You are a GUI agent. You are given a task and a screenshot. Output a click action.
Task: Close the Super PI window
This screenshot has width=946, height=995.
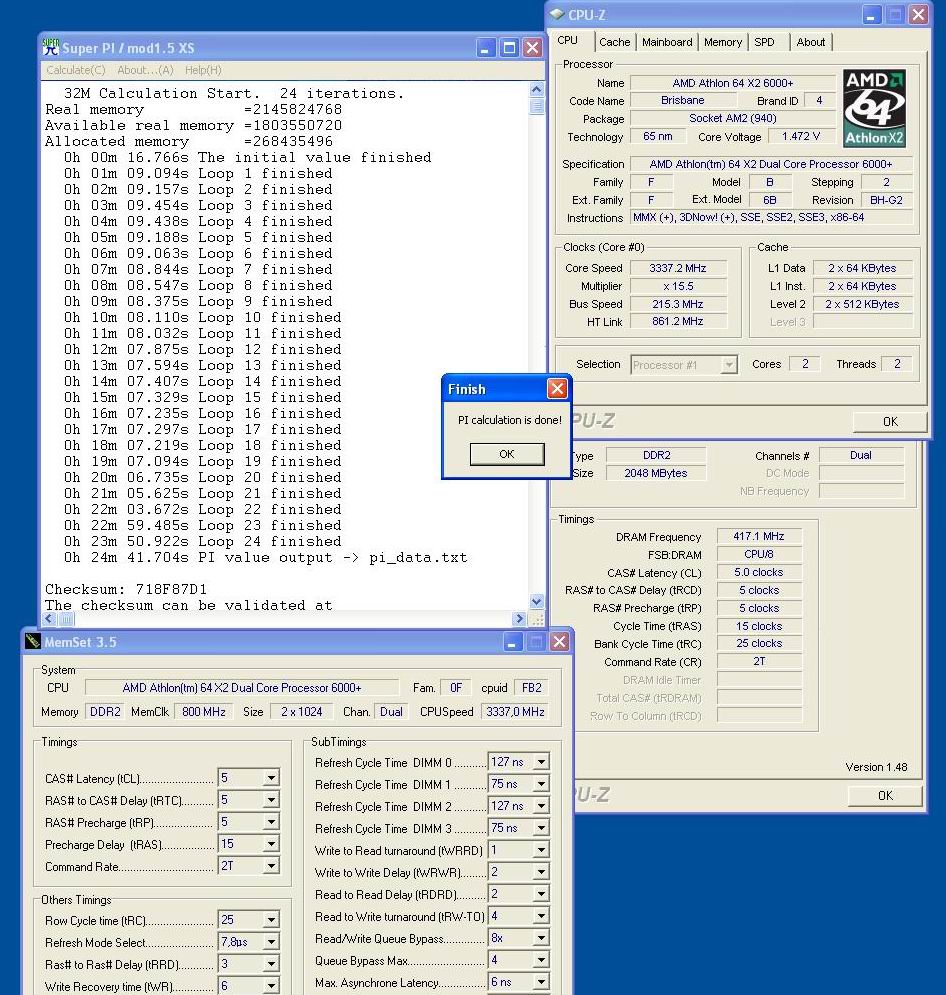click(x=533, y=48)
